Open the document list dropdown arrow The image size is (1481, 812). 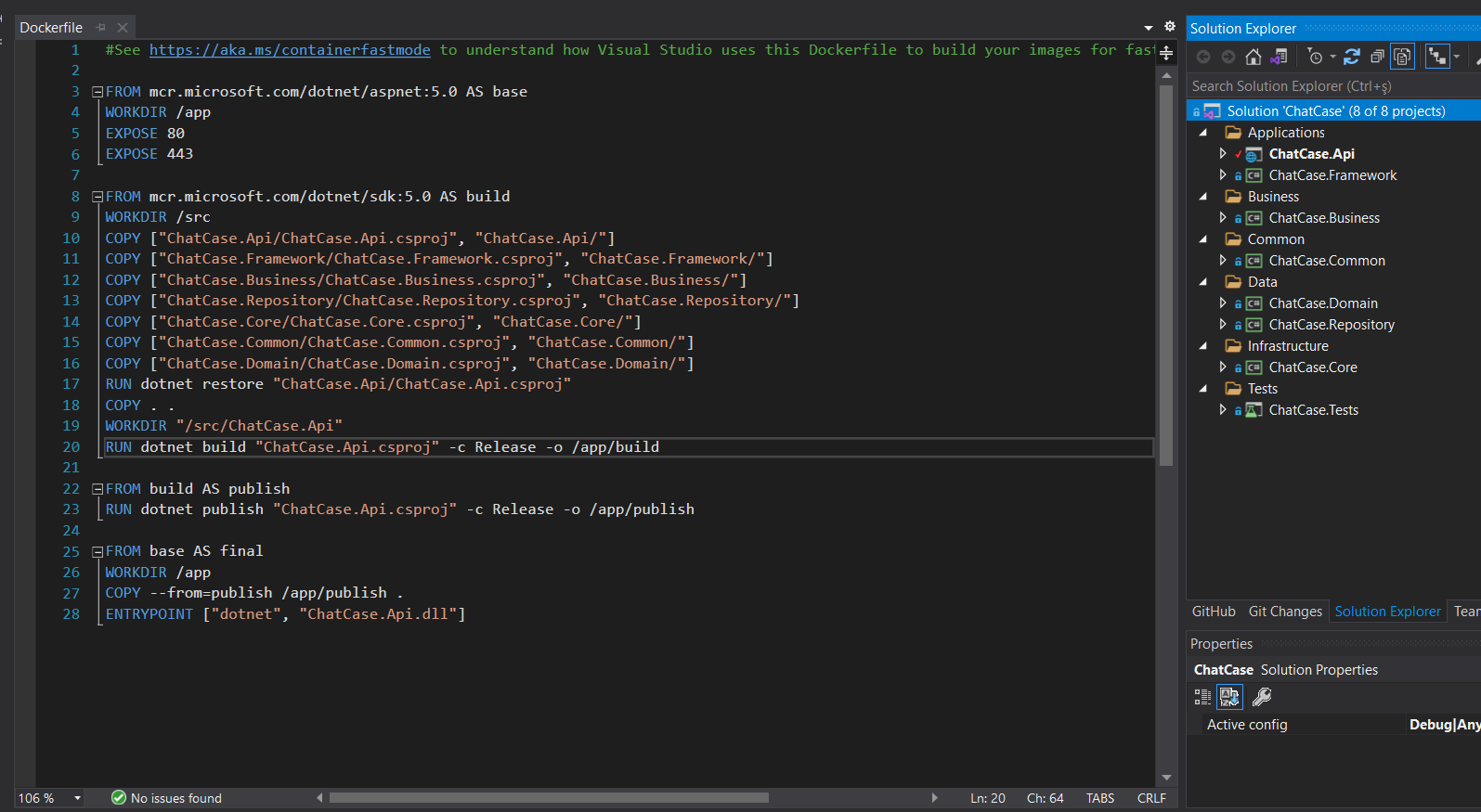1149,28
